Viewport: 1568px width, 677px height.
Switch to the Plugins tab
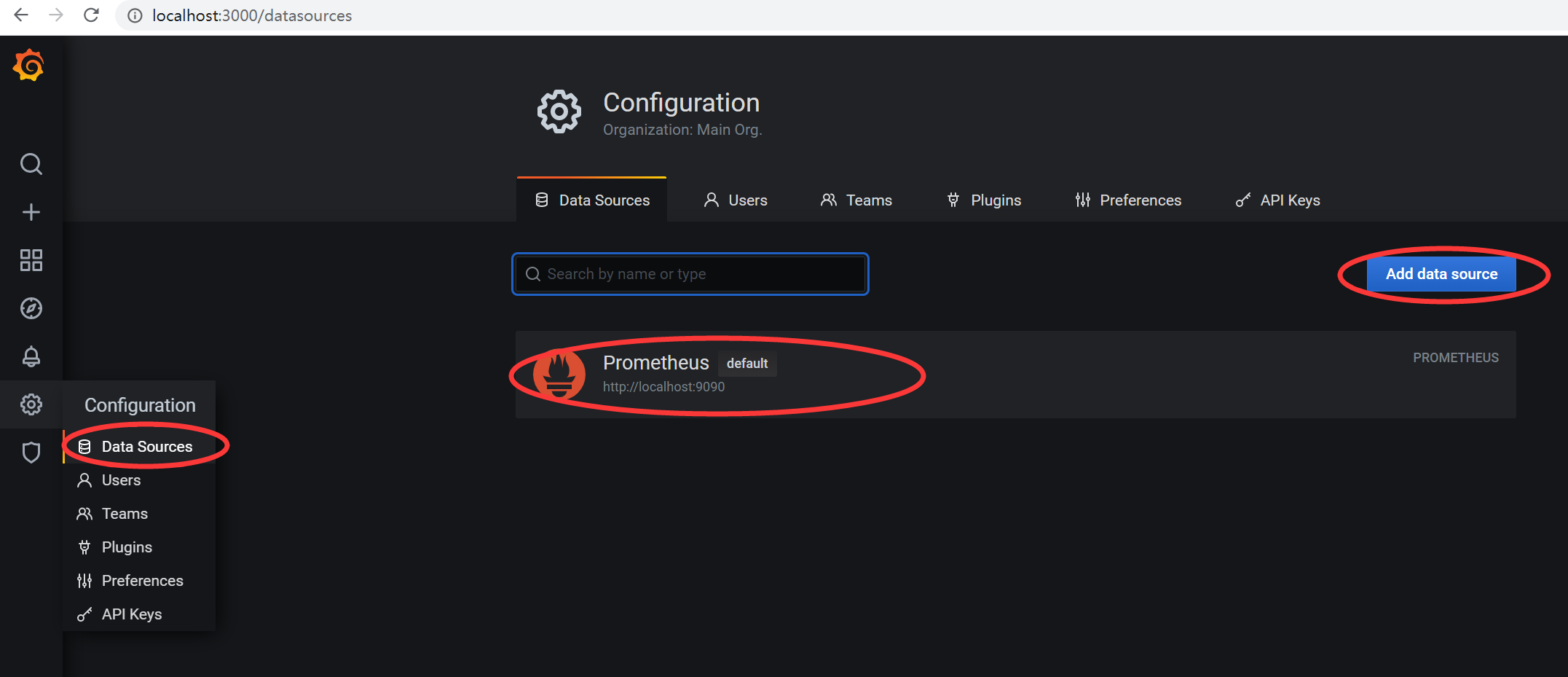tap(984, 200)
